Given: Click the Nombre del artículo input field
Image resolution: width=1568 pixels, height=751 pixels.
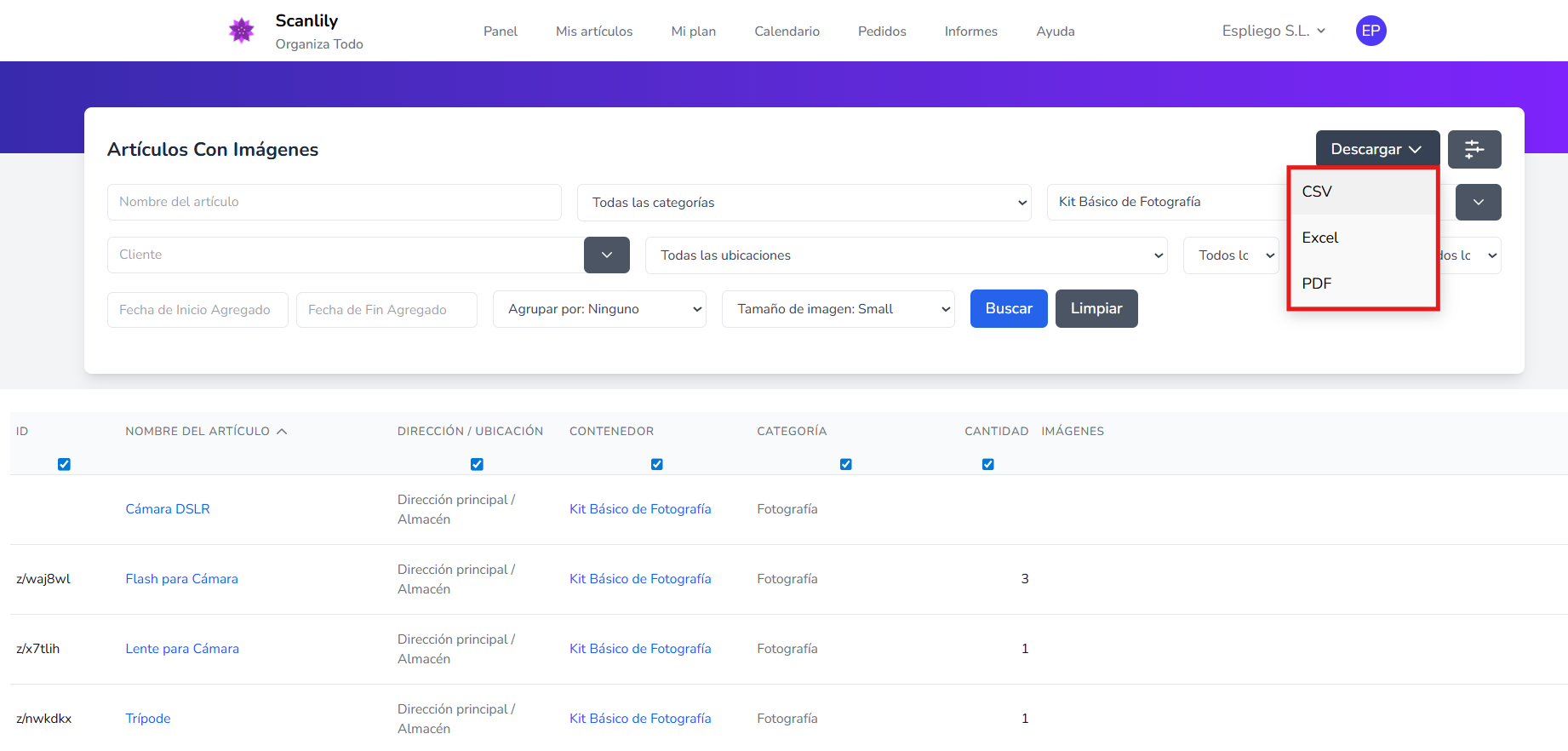Looking at the screenshot, I should pyautogui.click(x=334, y=202).
